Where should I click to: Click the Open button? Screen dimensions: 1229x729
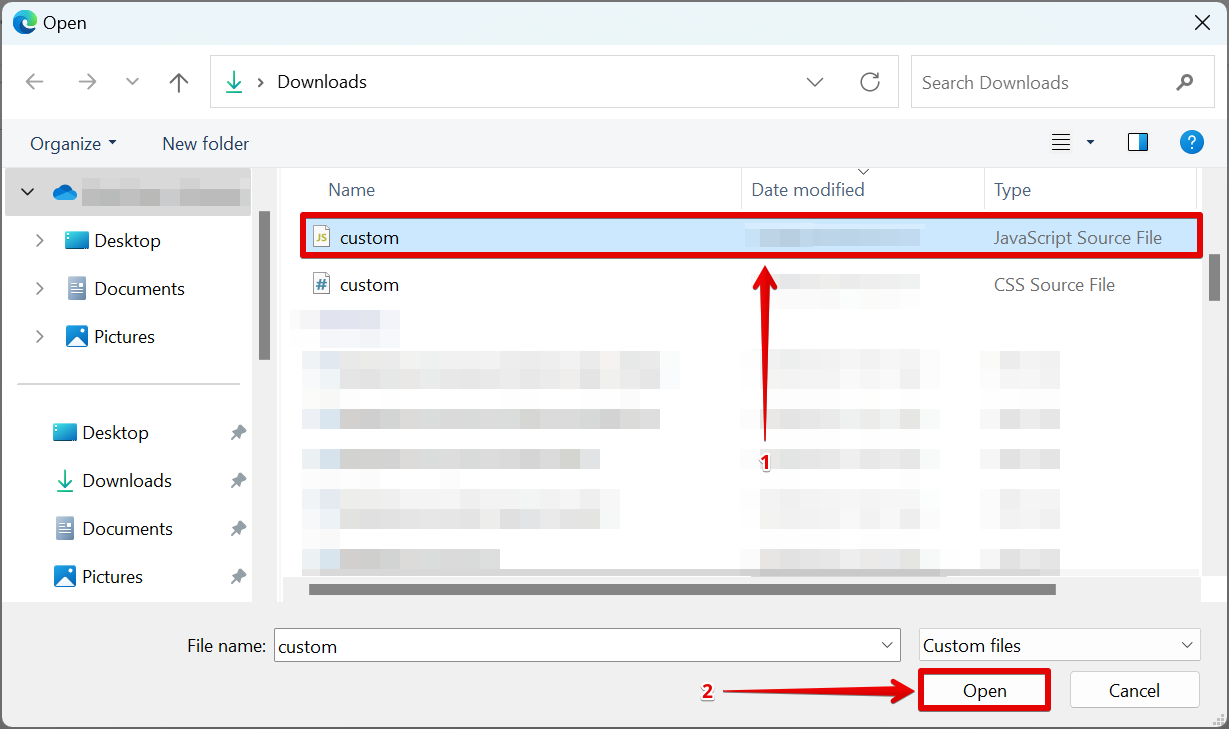pos(984,690)
